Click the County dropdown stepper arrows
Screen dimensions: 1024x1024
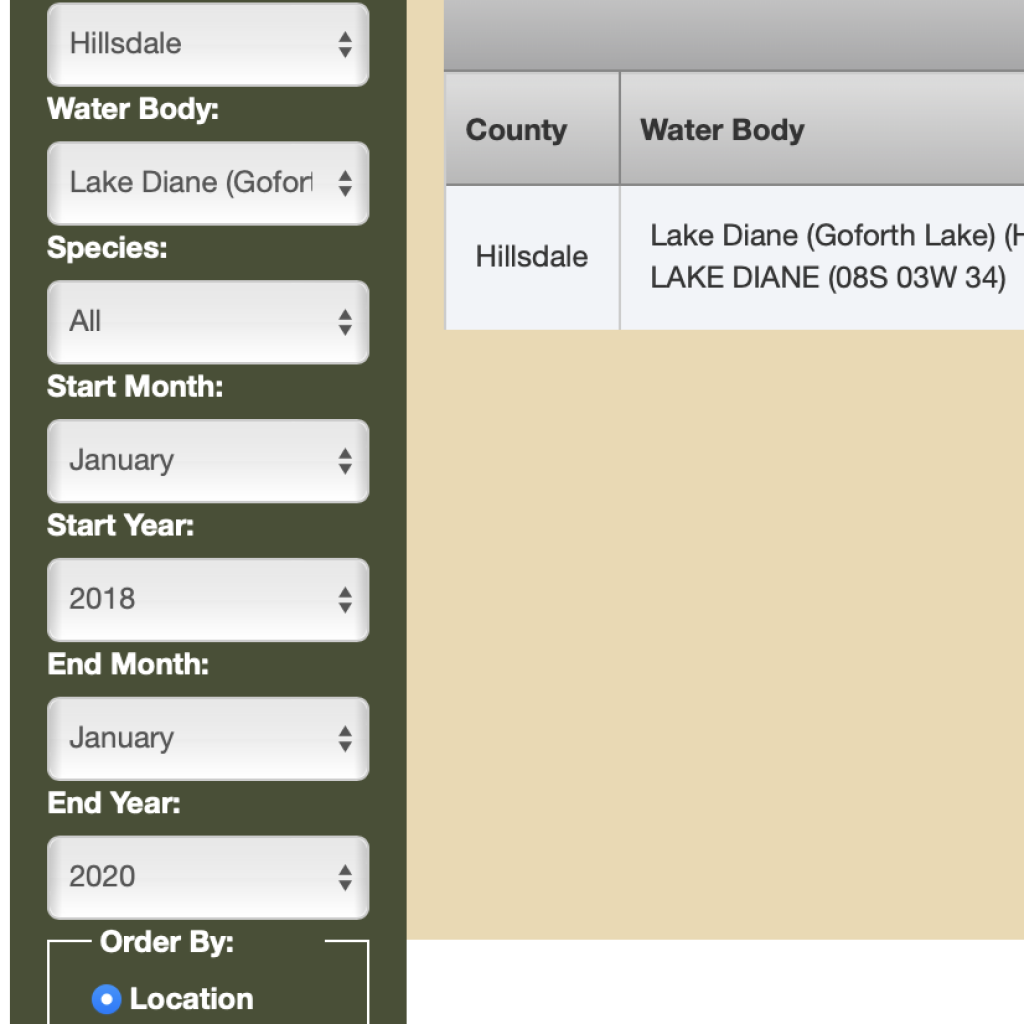pyautogui.click(x=345, y=44)
